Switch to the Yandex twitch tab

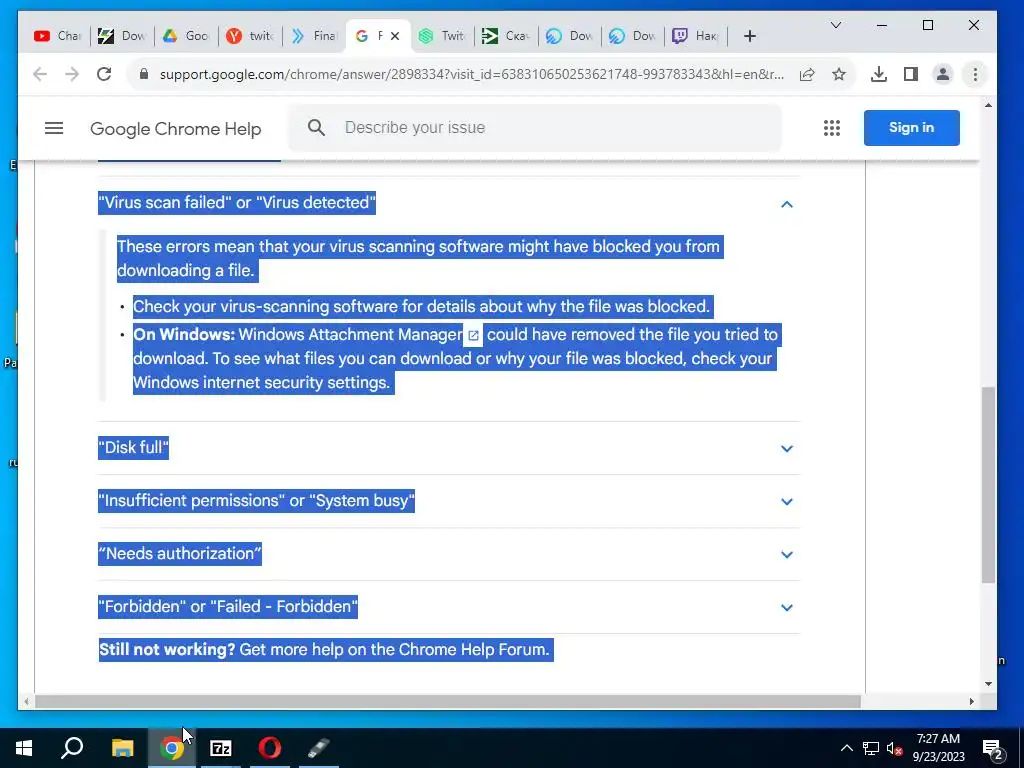click(249, 36)
